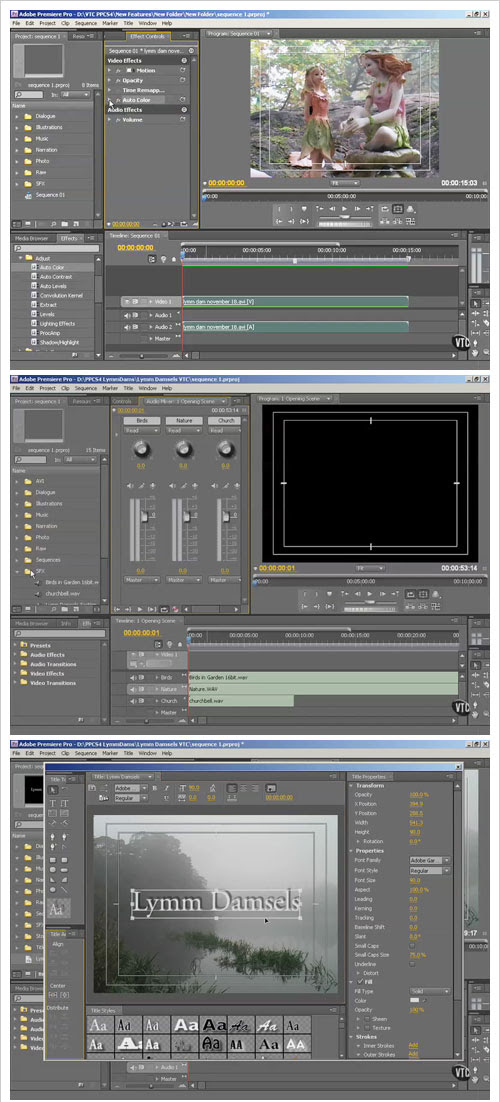The image size is (500, 1102).
Task: Toggle Video 1 track output in Sequence 01 timeline
Action: (127, 302)
